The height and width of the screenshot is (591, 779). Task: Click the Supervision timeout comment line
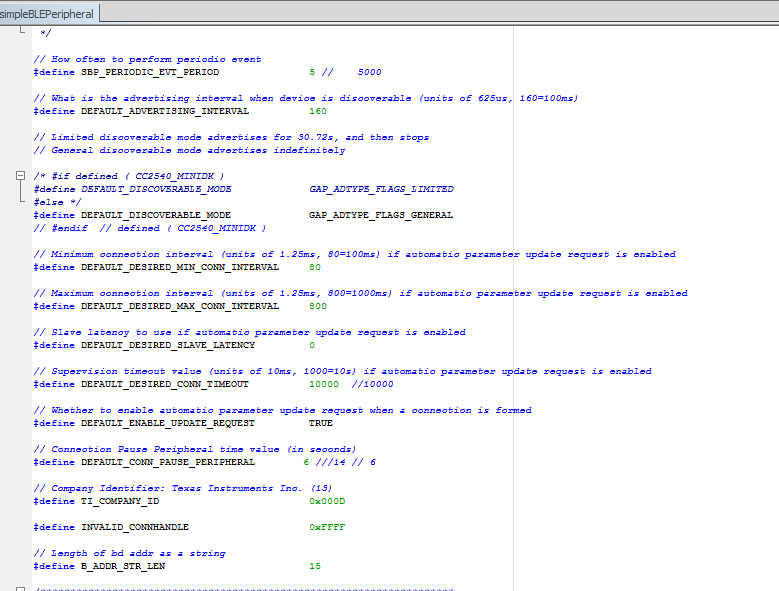pyautogui.click(x=342, y=371)
